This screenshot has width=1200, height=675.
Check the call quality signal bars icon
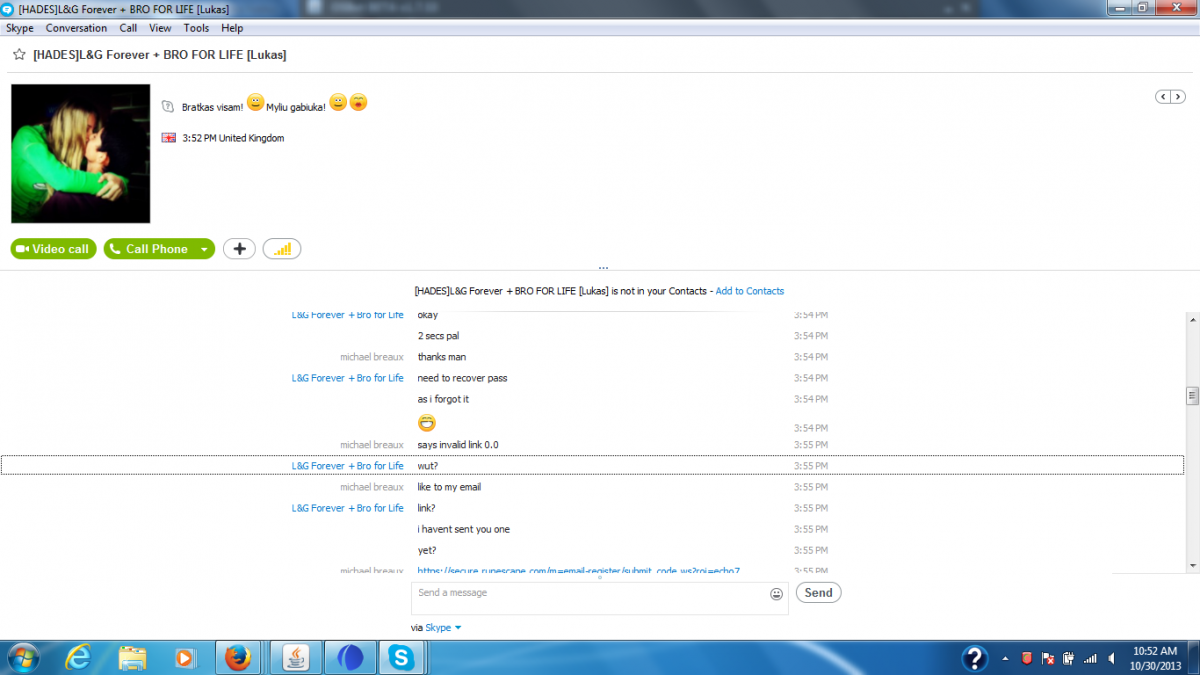282,249
